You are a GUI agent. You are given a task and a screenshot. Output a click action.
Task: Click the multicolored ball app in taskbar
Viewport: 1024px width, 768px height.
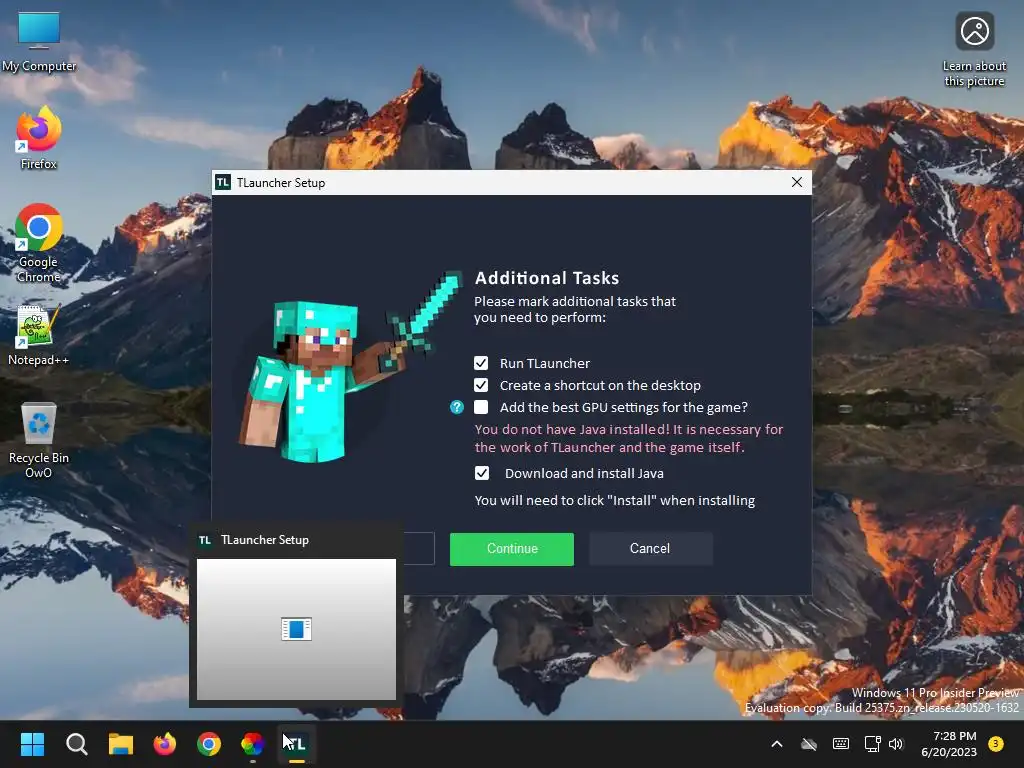pyautogui.click(x=253, y=744)
